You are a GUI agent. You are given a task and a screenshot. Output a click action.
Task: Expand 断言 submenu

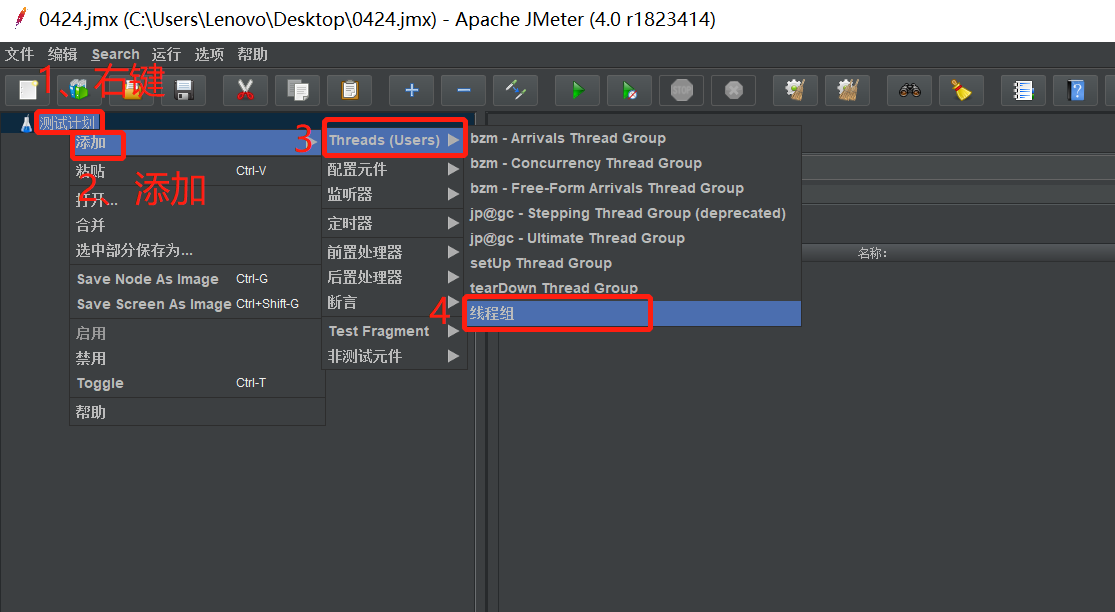[395, 302]
